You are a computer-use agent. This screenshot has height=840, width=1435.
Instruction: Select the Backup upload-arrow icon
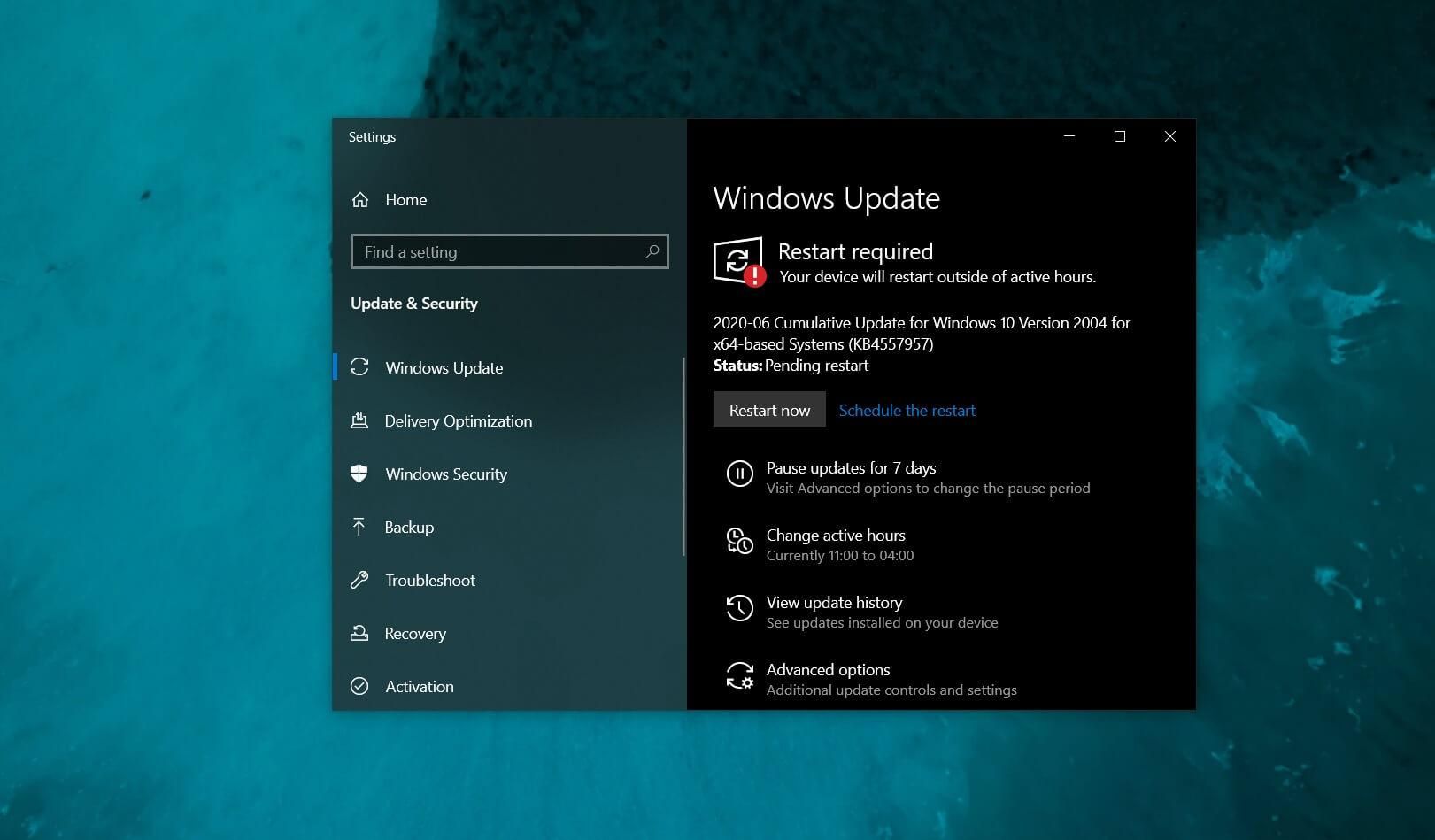click(x=359, y=527)
